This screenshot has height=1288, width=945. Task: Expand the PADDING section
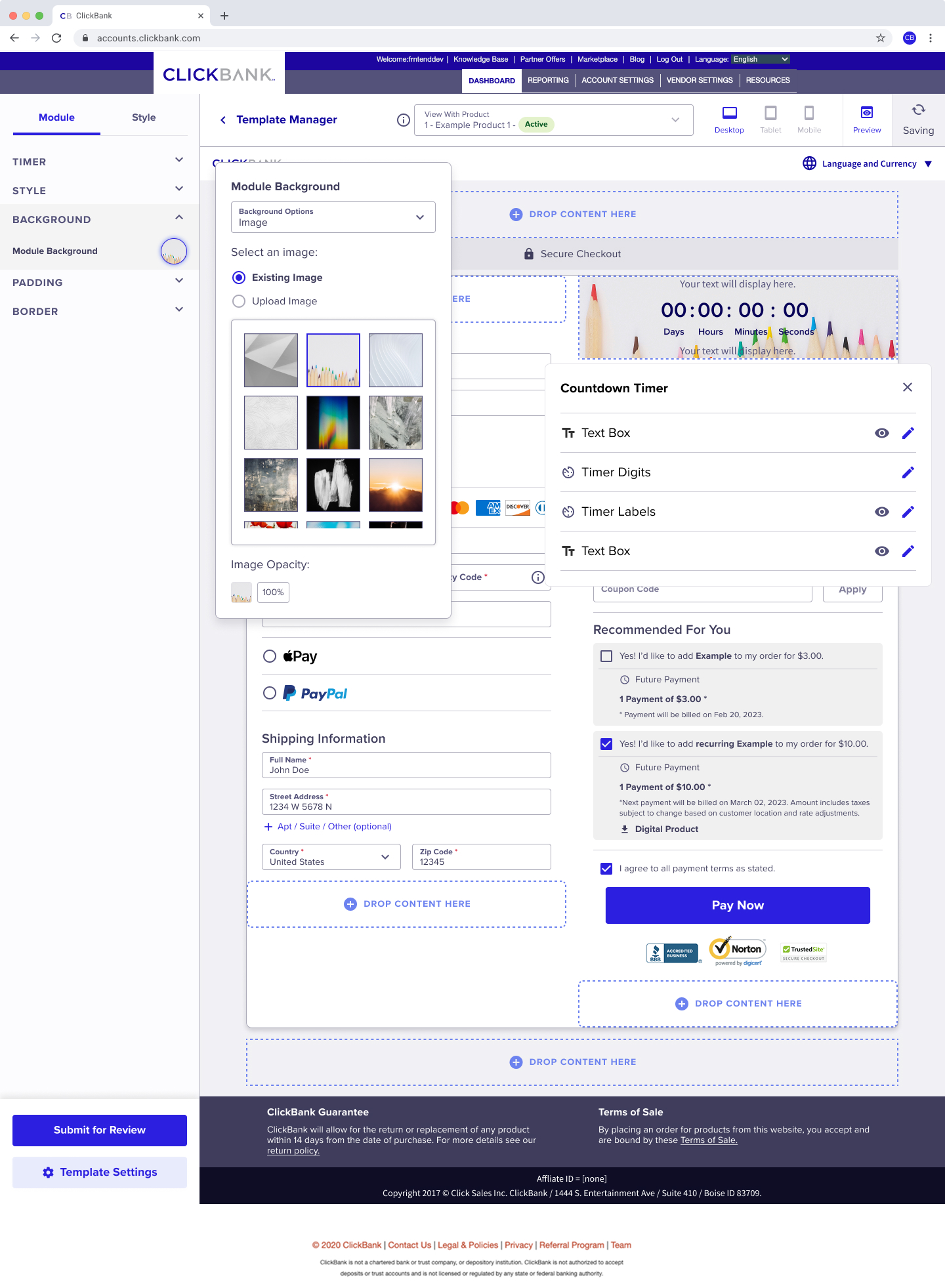click(100, 282)
